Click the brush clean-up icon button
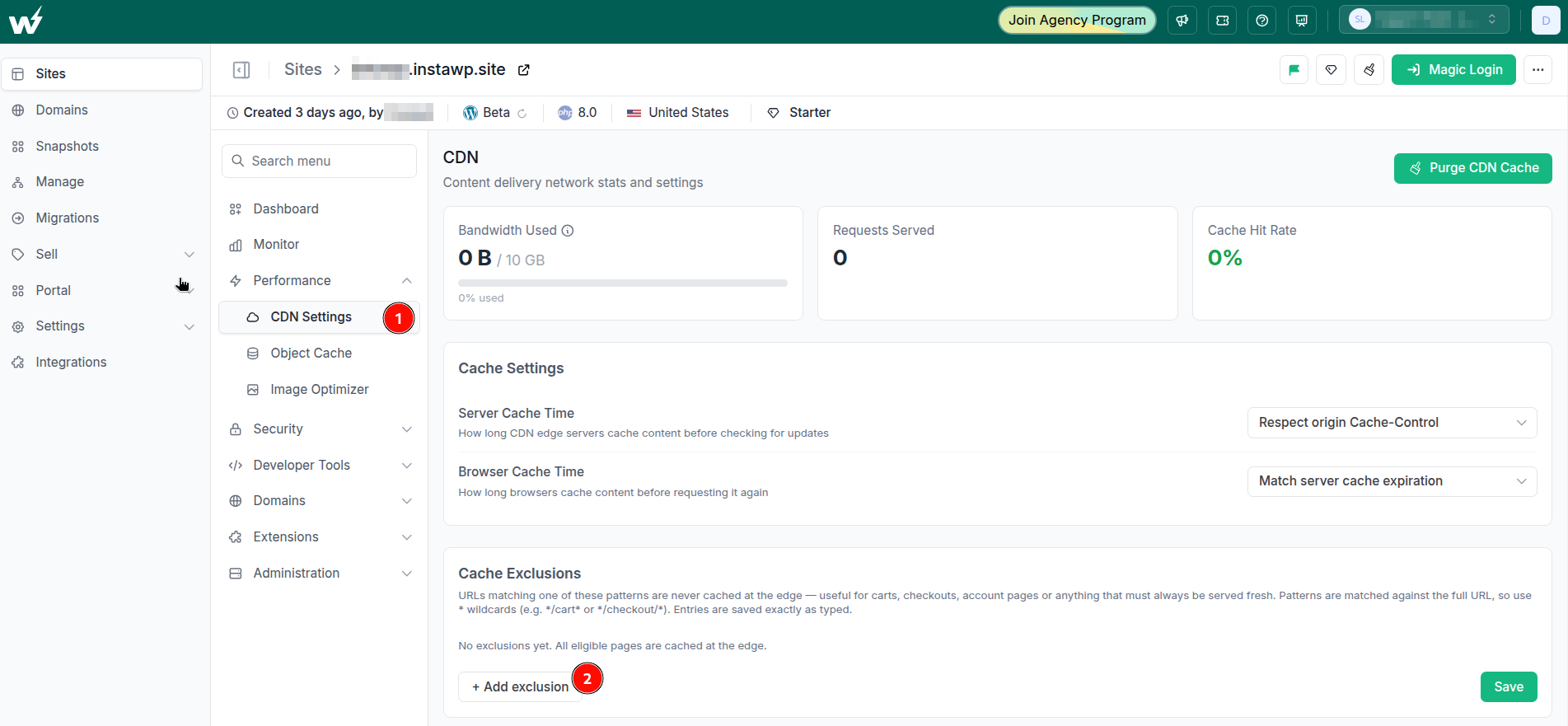This screenshot has width=1568, height=726. pos(1369,70)
